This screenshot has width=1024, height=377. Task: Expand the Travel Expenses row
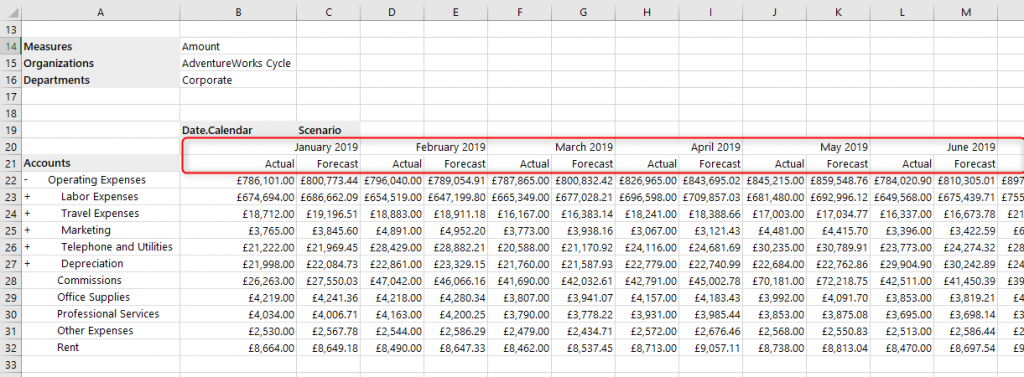(27, 214)
